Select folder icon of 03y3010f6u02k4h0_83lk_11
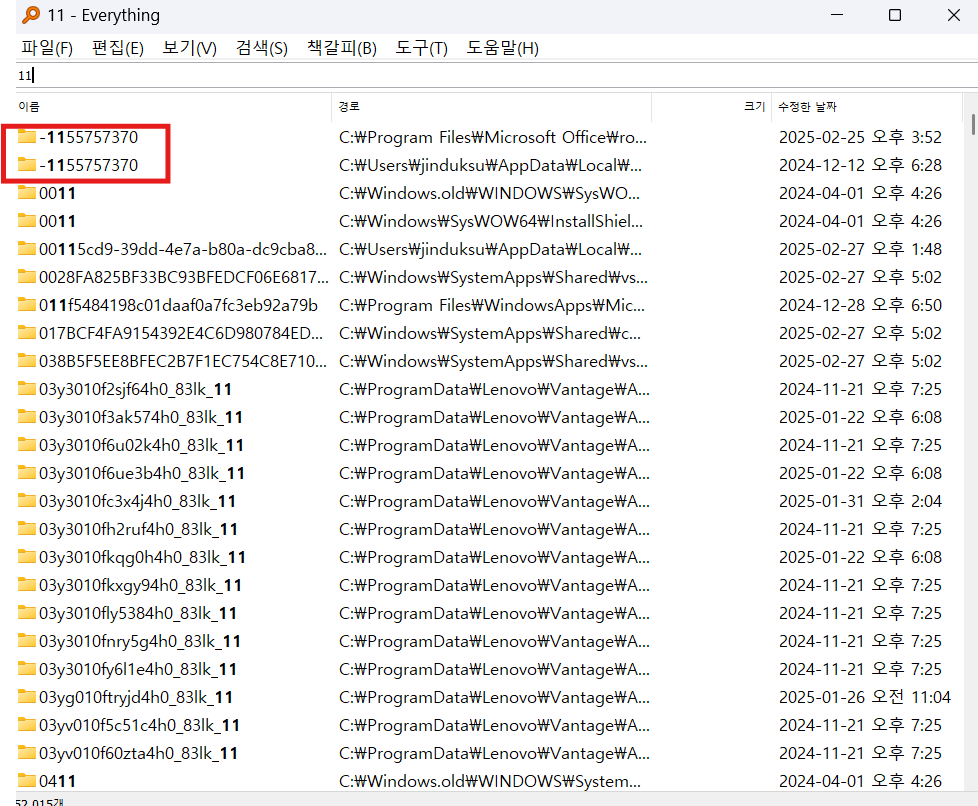Screen dimensions: 978x806 tap(27, 445)
